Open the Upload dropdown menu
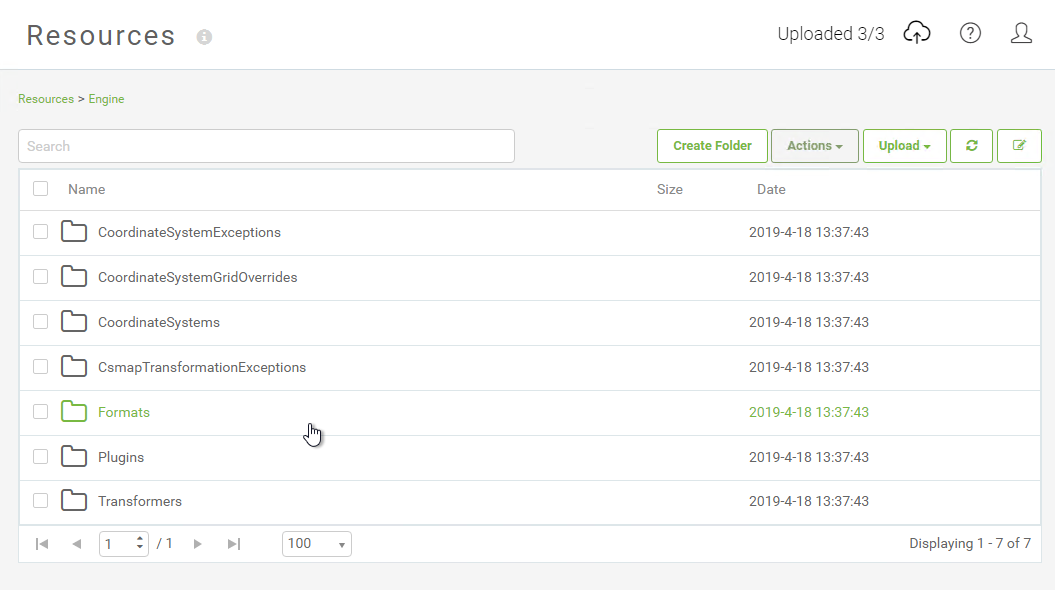 pos(904,146)
